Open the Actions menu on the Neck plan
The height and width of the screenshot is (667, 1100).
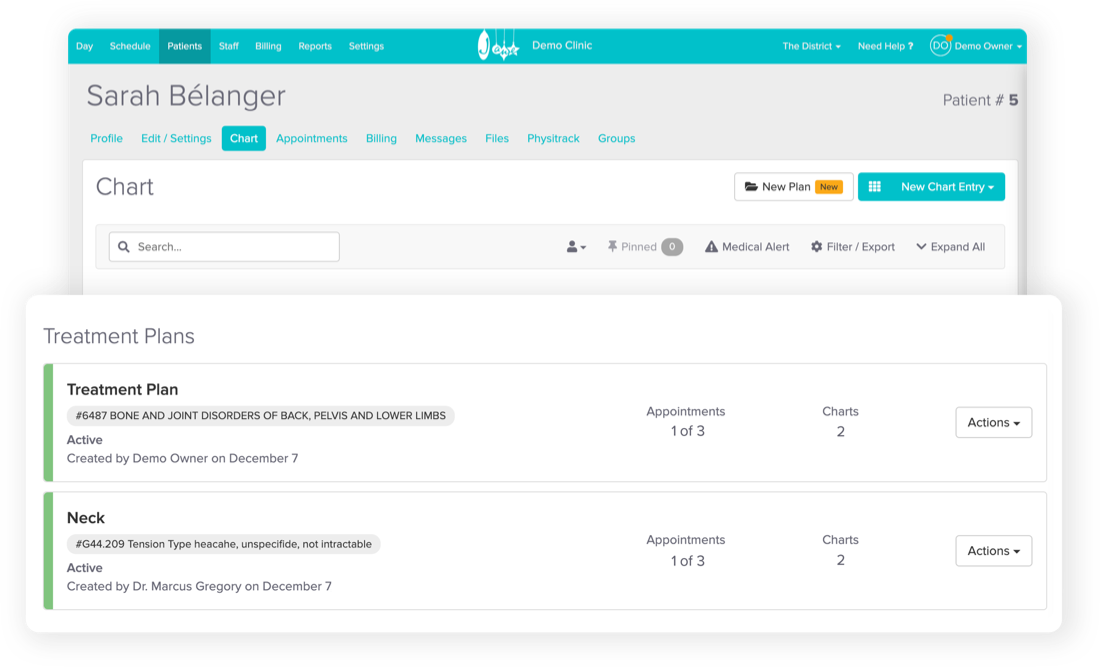tap(993, 550)
